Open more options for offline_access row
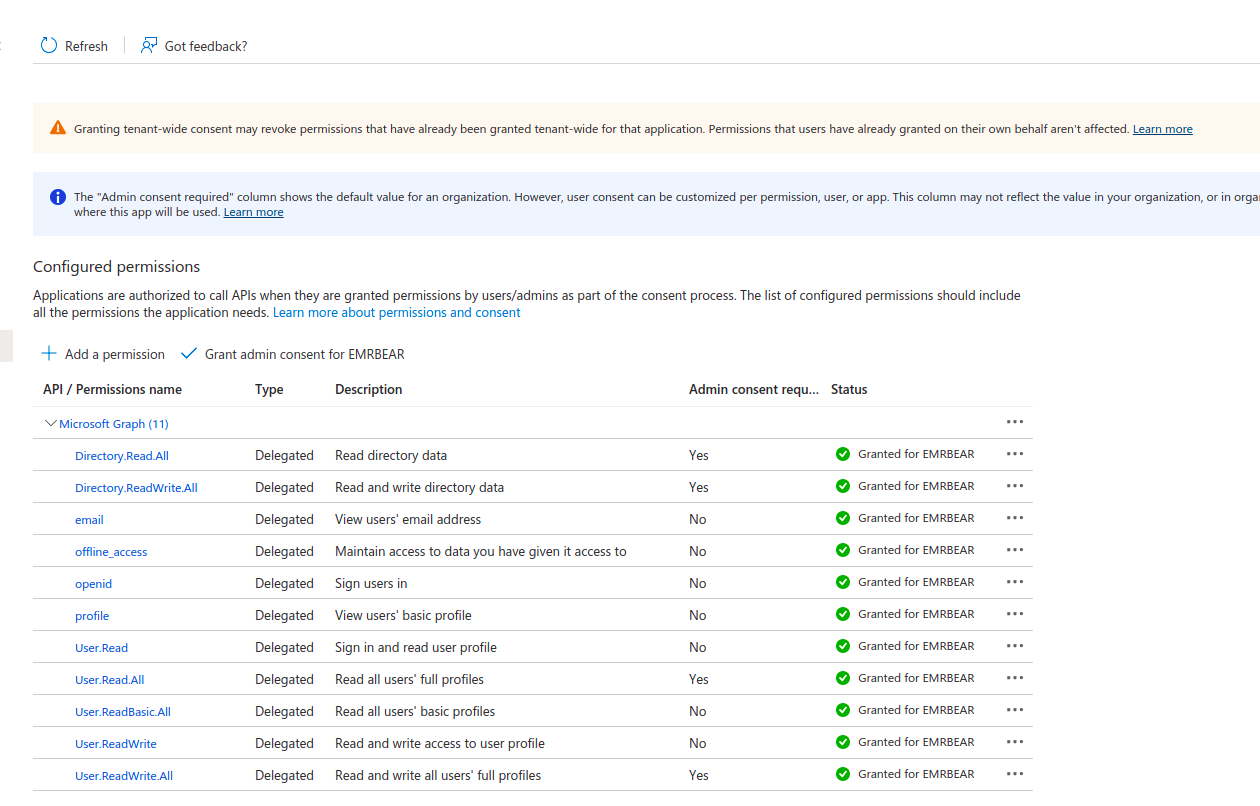The image size is (1260, 806). (x=1015, y=550)
